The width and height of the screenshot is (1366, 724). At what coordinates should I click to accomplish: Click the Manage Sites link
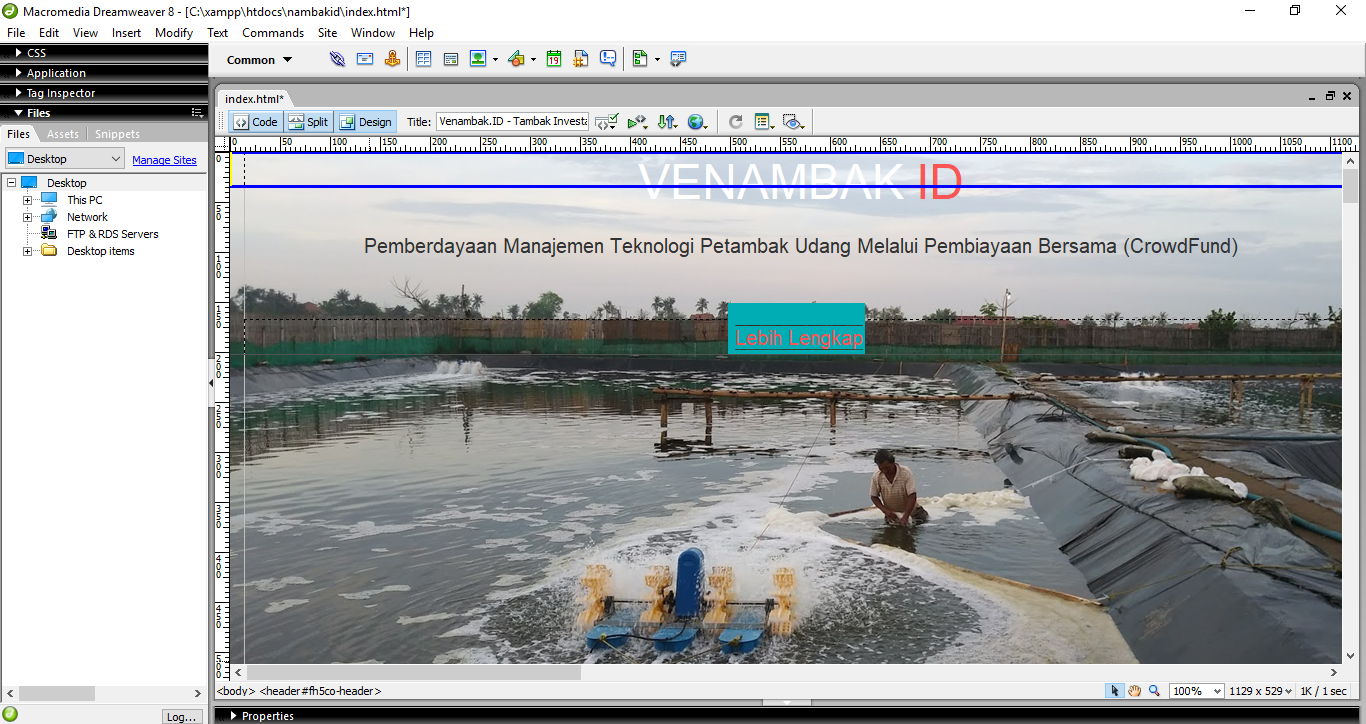[x=165, y=159]
